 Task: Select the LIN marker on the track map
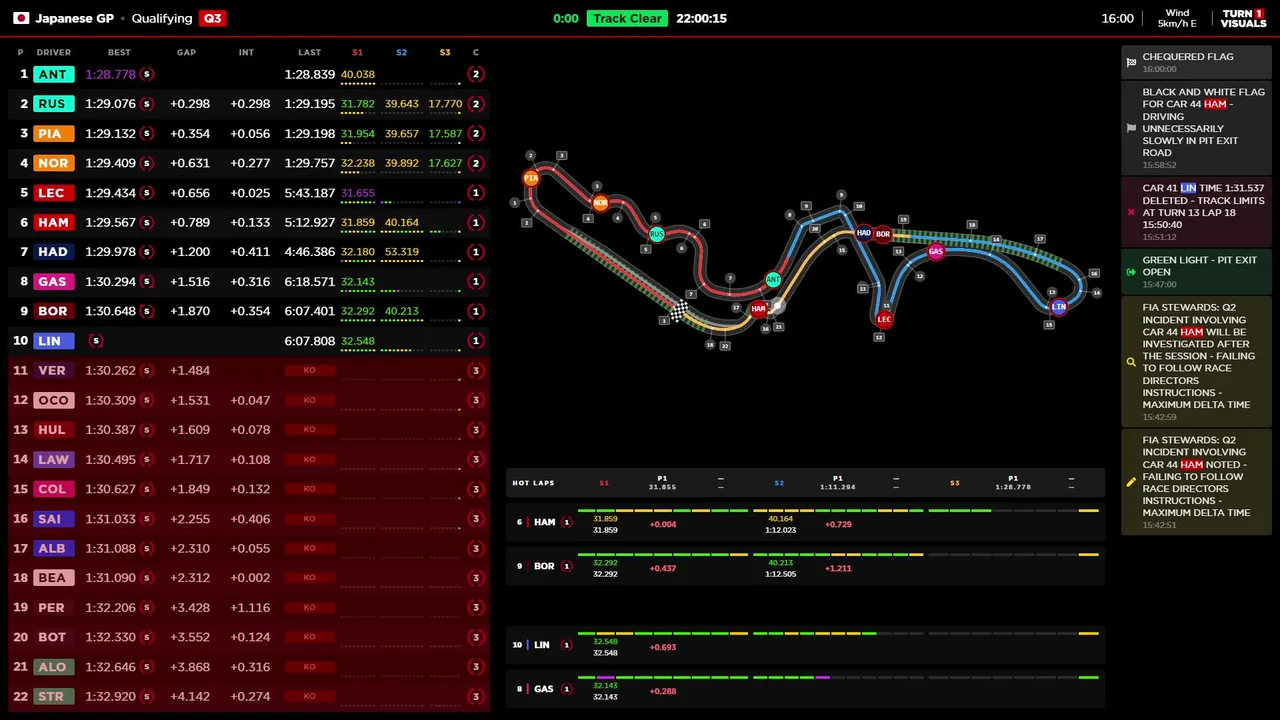click(1059, 306)
